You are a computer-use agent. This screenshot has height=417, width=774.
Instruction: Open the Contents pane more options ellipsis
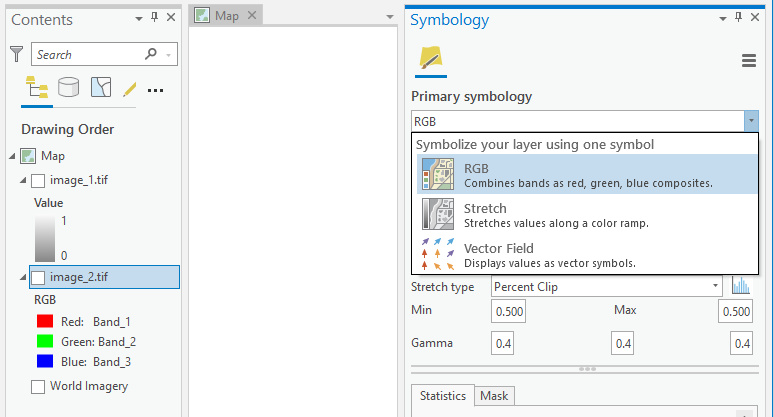point(155,89)
